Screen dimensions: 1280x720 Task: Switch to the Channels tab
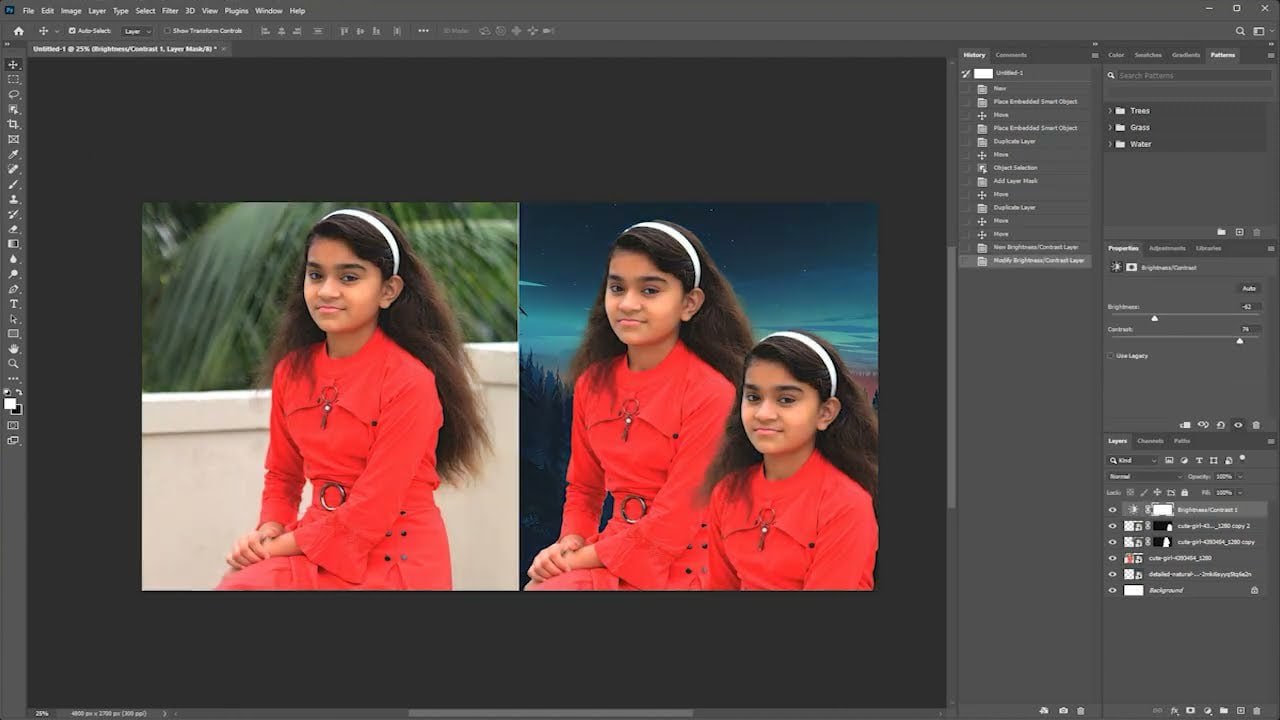pos(1150,441)
